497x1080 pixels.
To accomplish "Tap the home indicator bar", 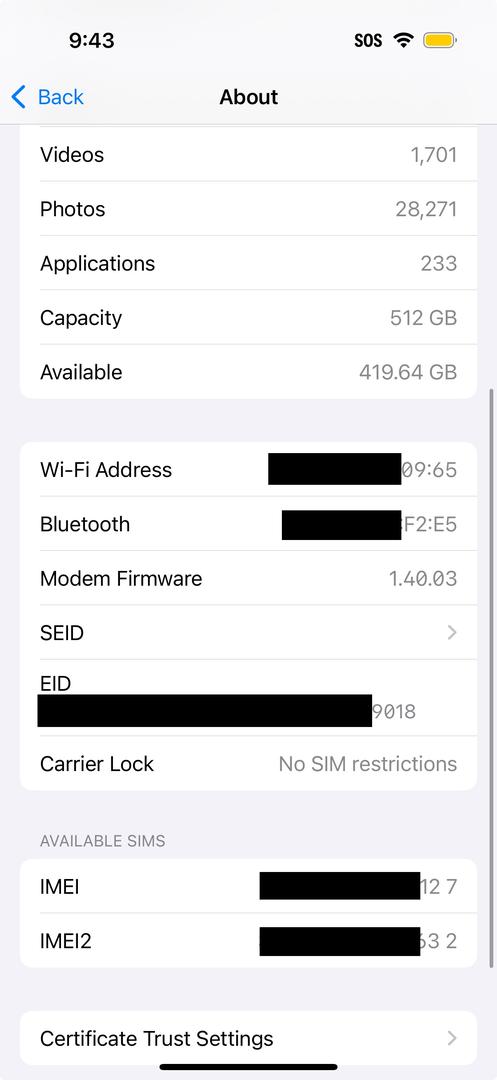I will [248, 1067].
